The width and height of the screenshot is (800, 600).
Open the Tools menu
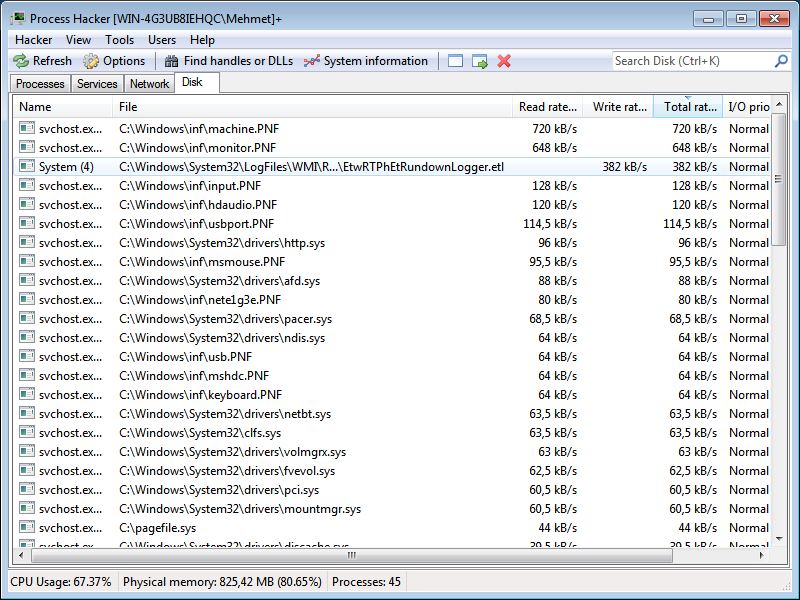coord(119,40)
